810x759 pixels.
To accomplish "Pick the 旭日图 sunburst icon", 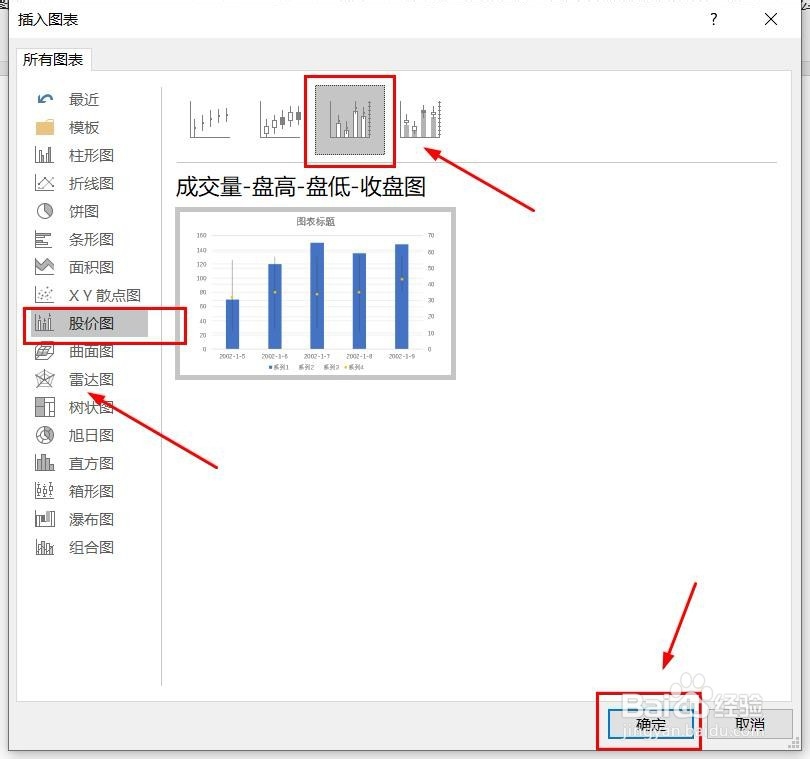I will 45,435.
